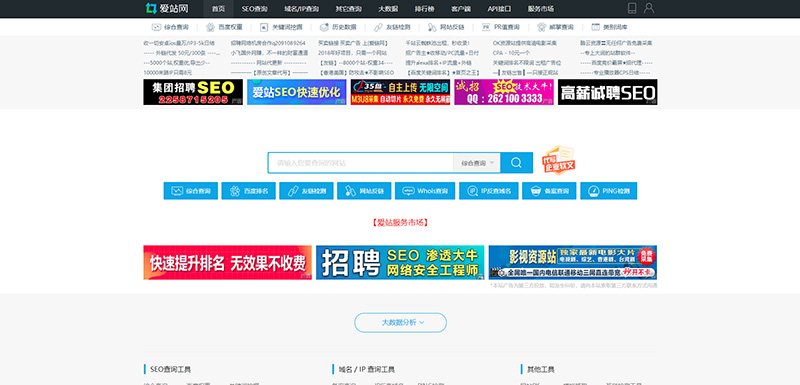800x385 pixels.
Task: Open the 域名/IP查询 menu
Action: tap(302, 9)
